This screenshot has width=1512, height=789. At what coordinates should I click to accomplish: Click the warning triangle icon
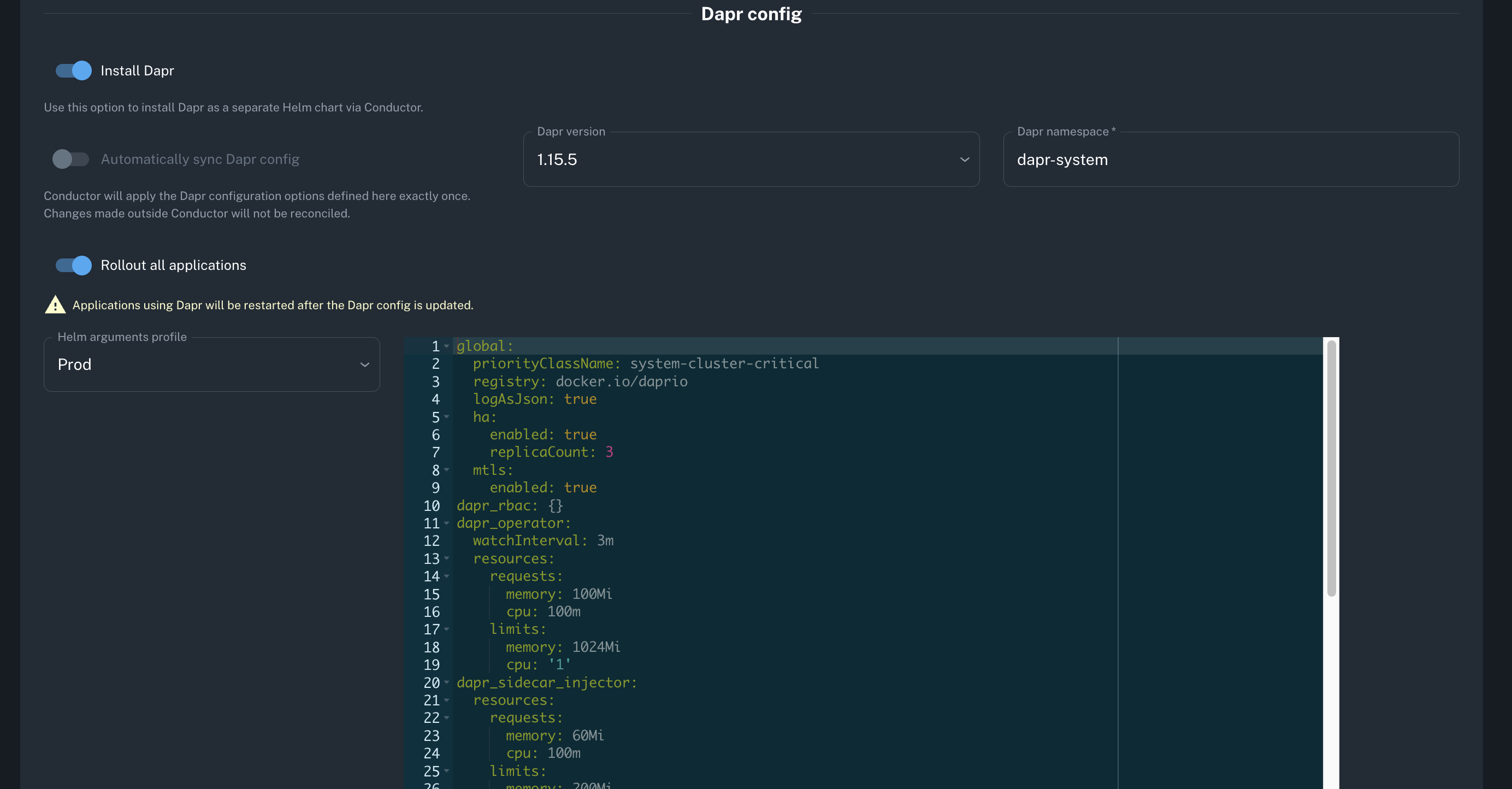tap(55, 305)
